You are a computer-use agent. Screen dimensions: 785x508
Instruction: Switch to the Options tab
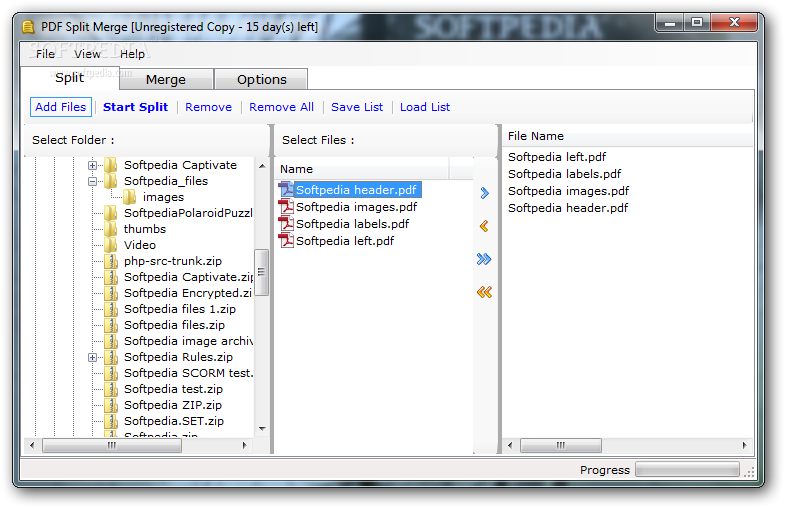click(262, 79)
